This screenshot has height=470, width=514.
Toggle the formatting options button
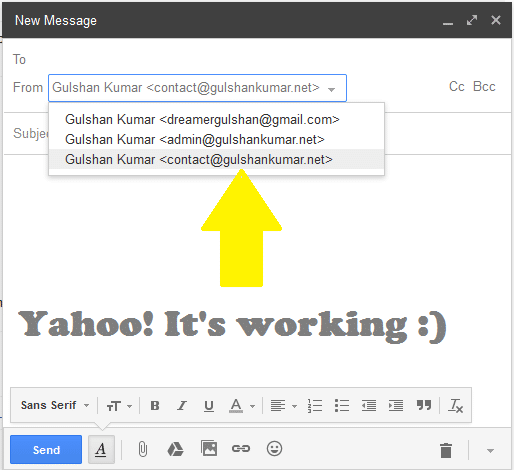(x=101, y=449)
